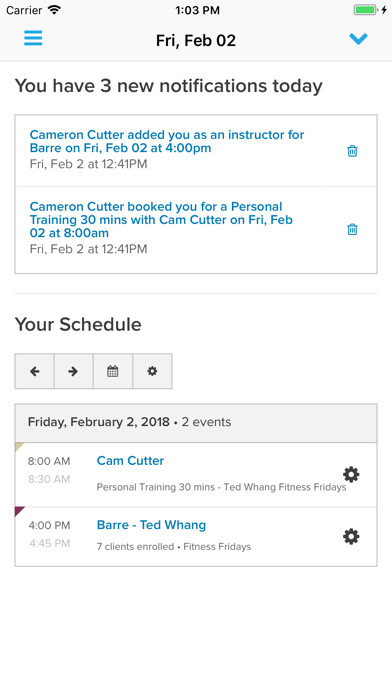392x696 pixels.
Task: Open schedule settings gear in toolbar
Action: 152,371
